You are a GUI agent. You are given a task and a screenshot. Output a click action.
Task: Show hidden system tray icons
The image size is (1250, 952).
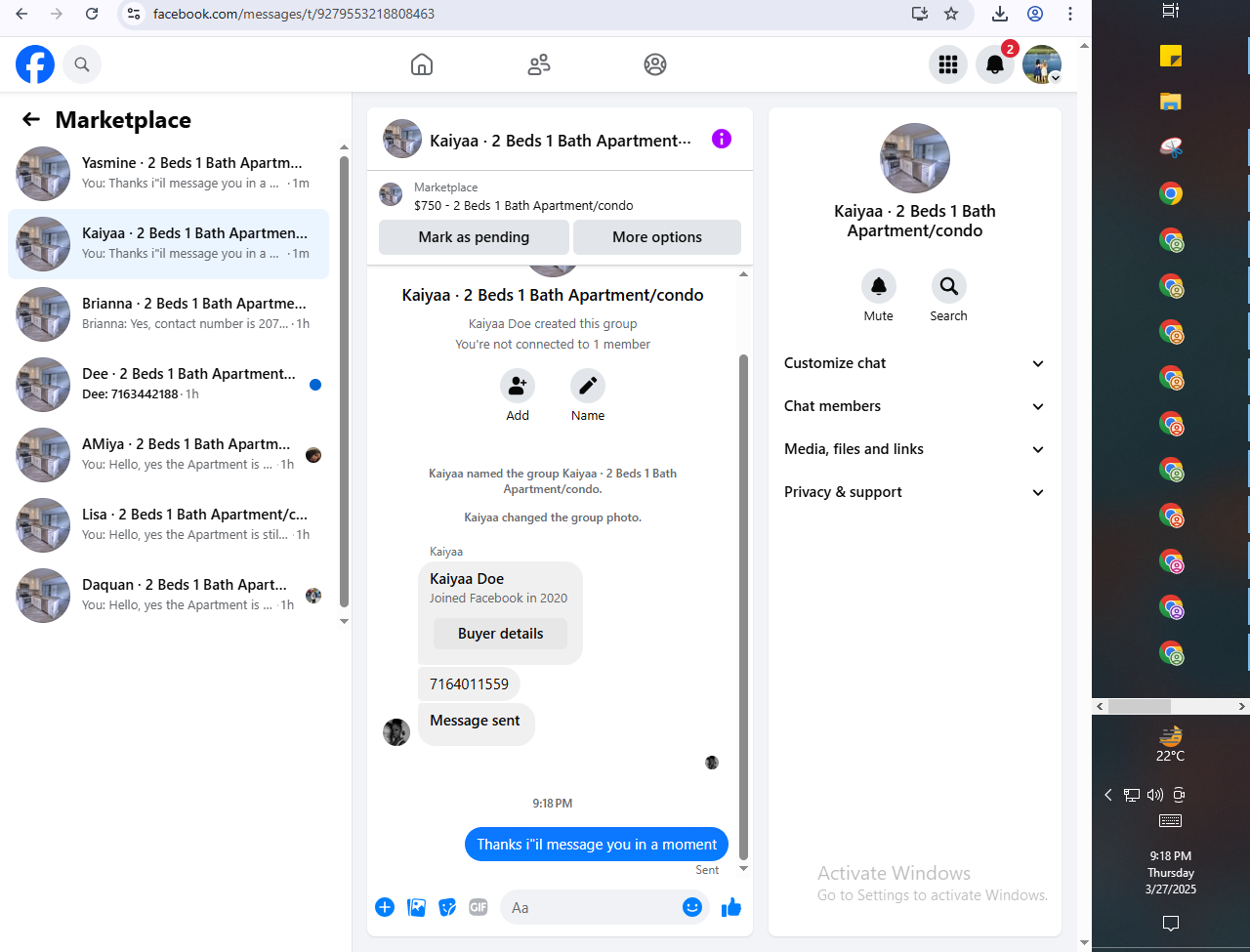pos(1108,795)
